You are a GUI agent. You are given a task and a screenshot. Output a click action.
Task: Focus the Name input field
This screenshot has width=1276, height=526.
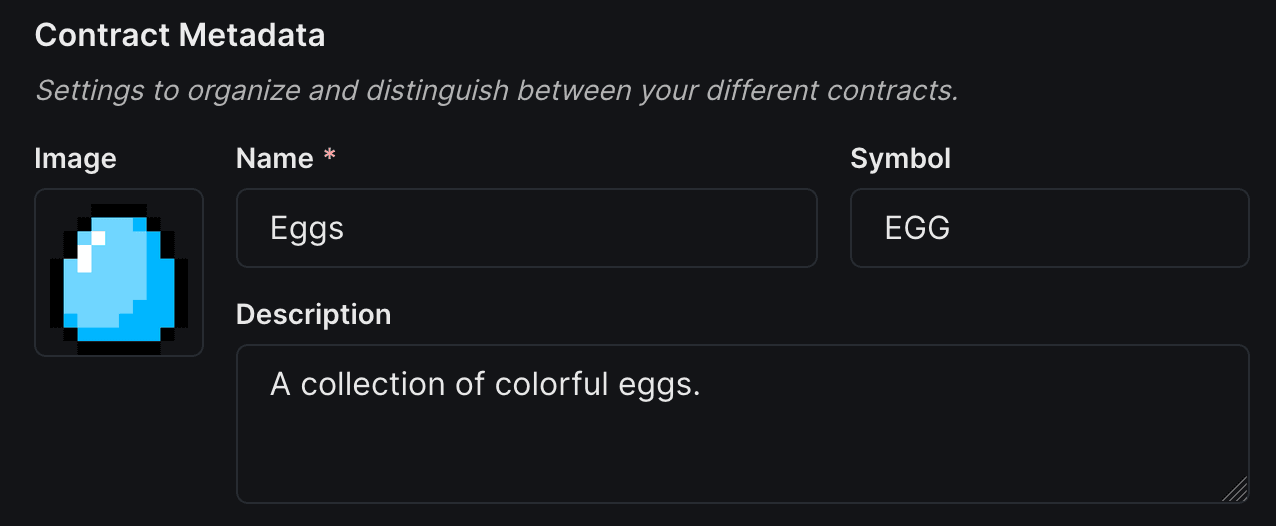click(x=526, y=228)
